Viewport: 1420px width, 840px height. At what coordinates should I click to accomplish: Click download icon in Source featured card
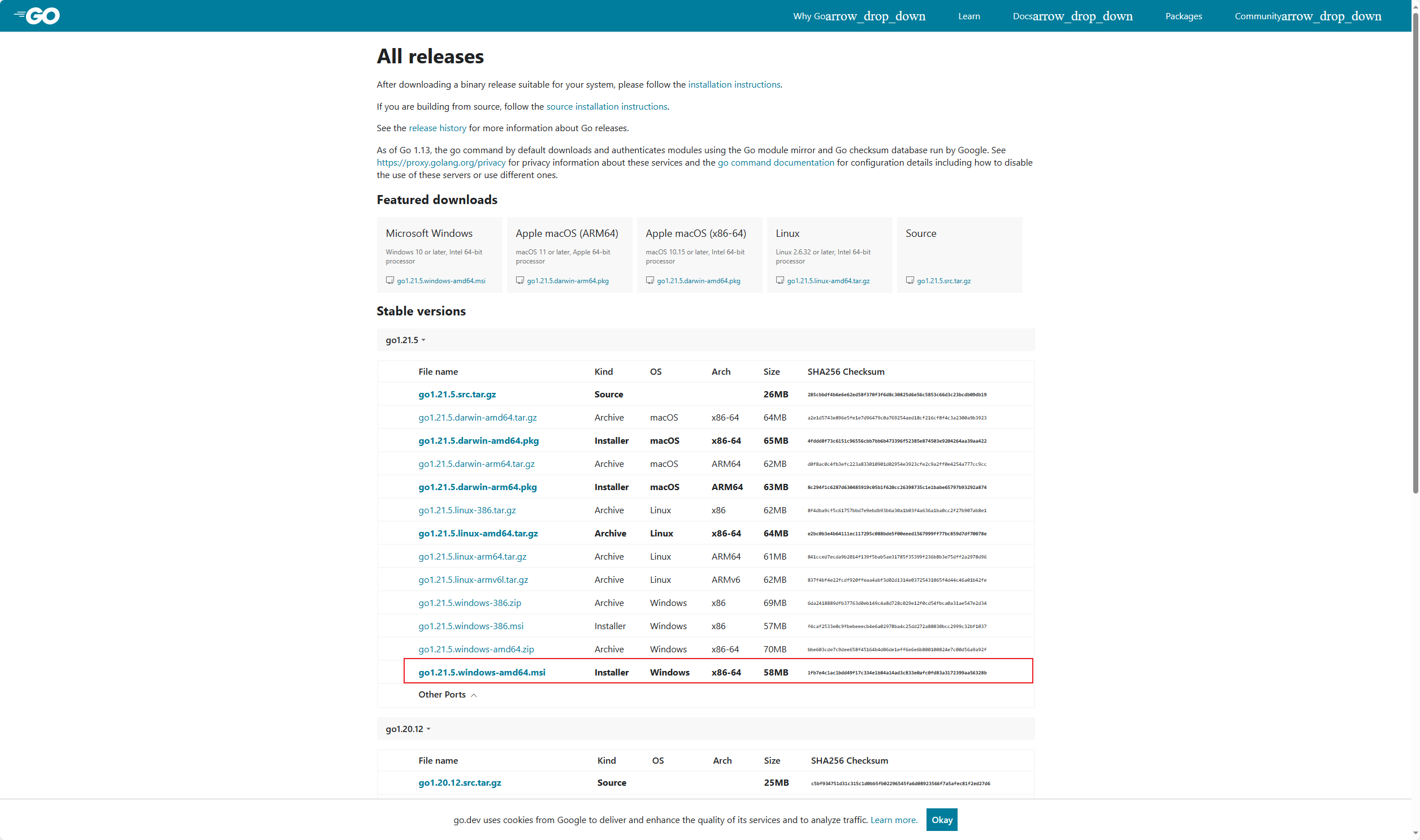coord(910,280)
